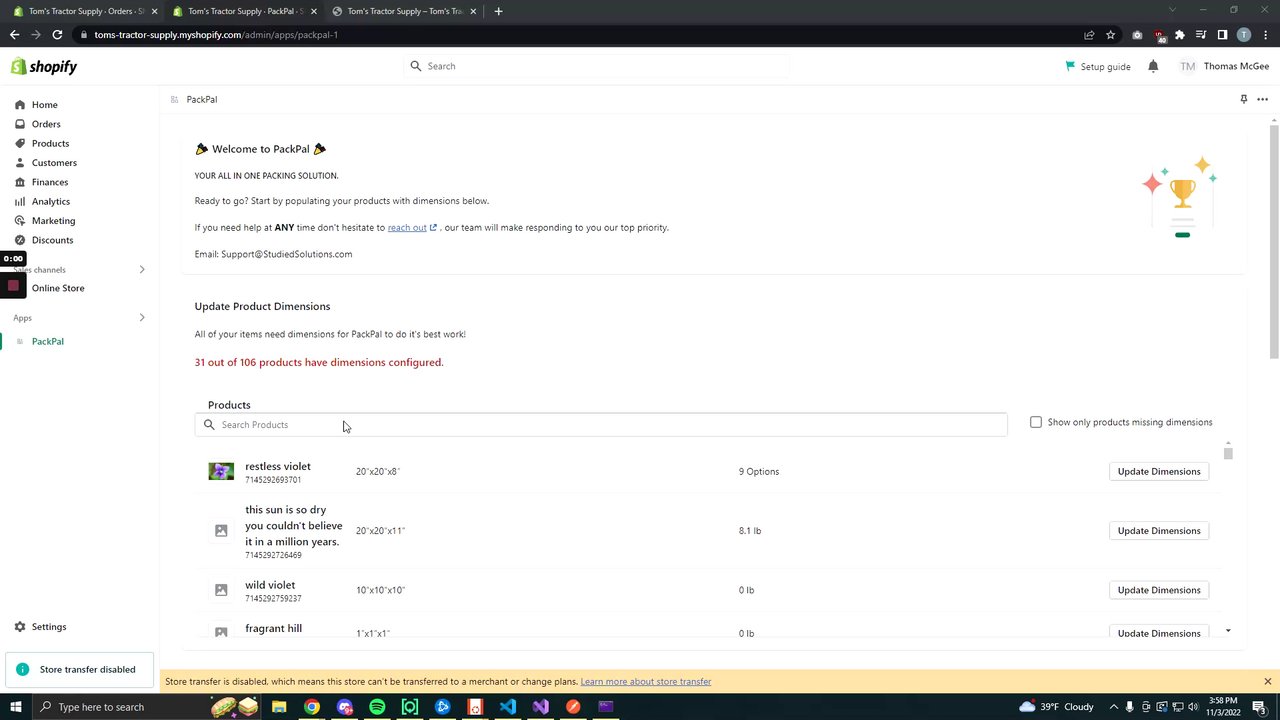Update Dimensions for restless violet

[1159, 471]
